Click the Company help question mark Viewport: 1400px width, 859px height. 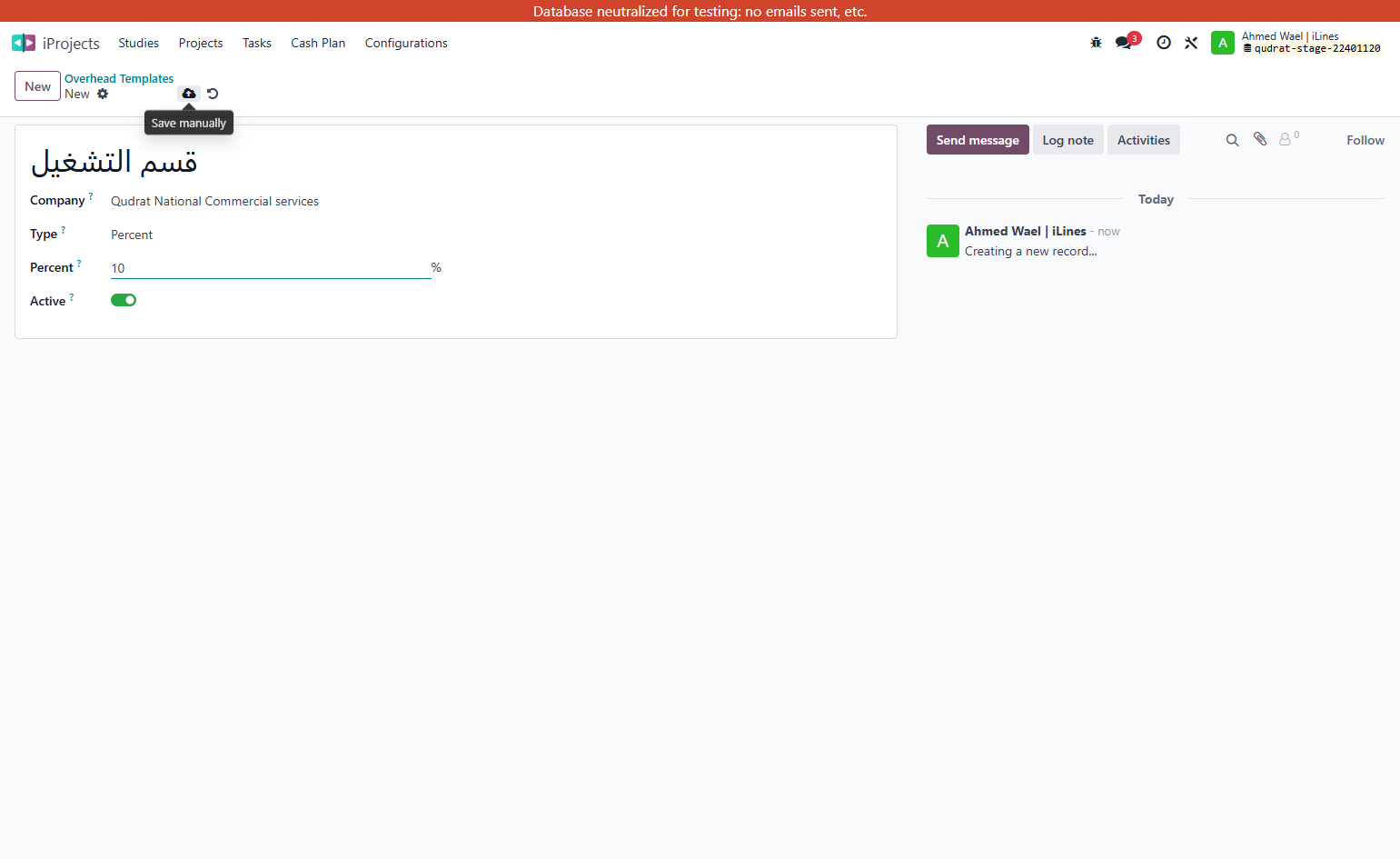tap(91, 196)
